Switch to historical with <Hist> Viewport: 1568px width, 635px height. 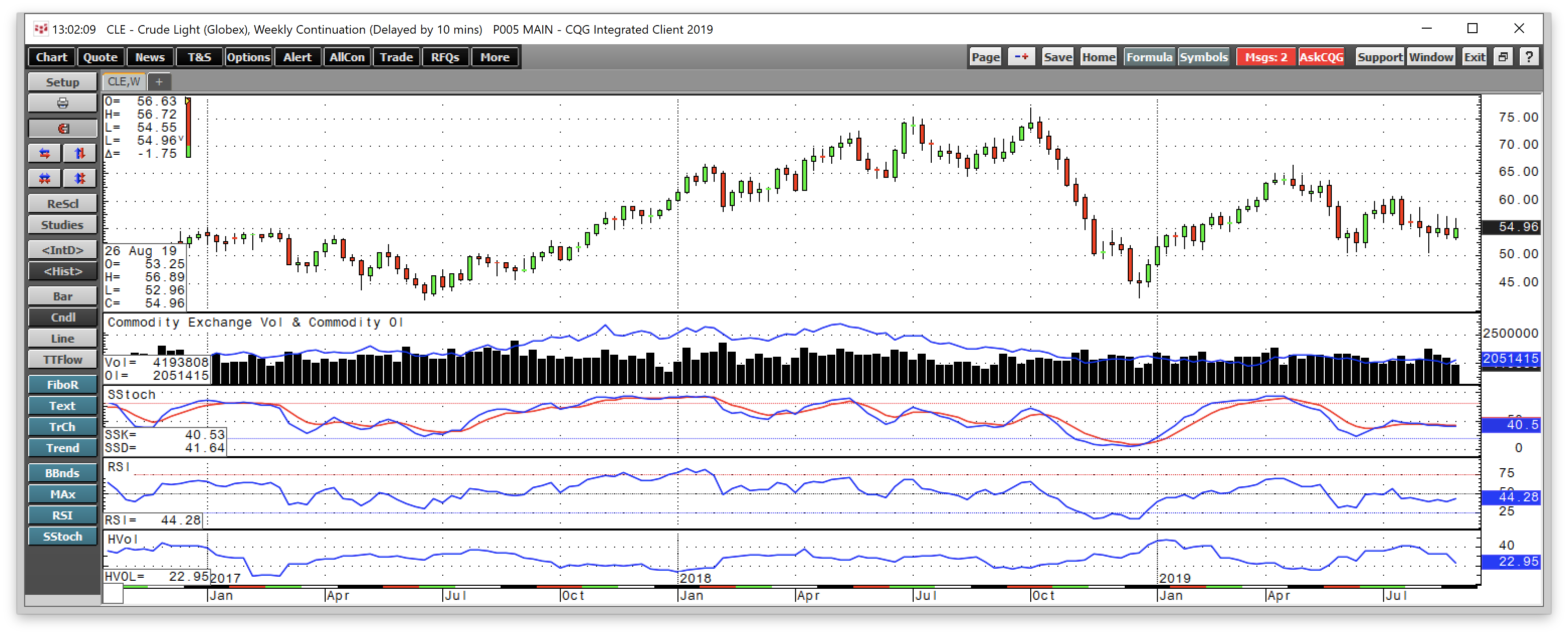click(x=63, y=271)
